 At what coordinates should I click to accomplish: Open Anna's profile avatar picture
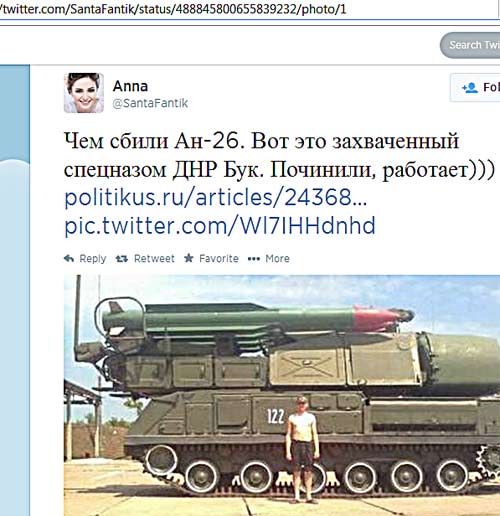(x=84, y=93)
